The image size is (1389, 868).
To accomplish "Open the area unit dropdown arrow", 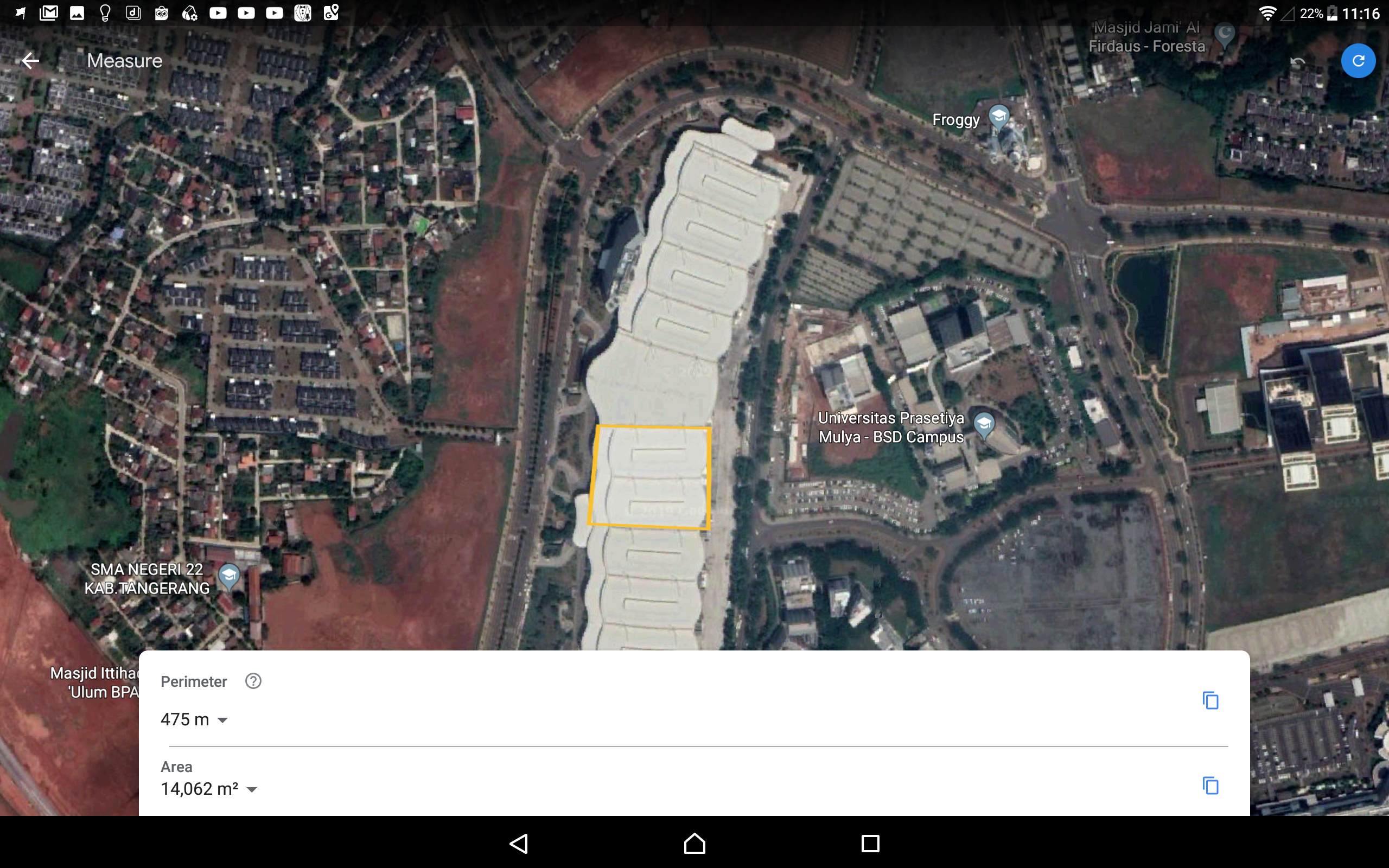I will pyautogui.click(x=251, y=789).
